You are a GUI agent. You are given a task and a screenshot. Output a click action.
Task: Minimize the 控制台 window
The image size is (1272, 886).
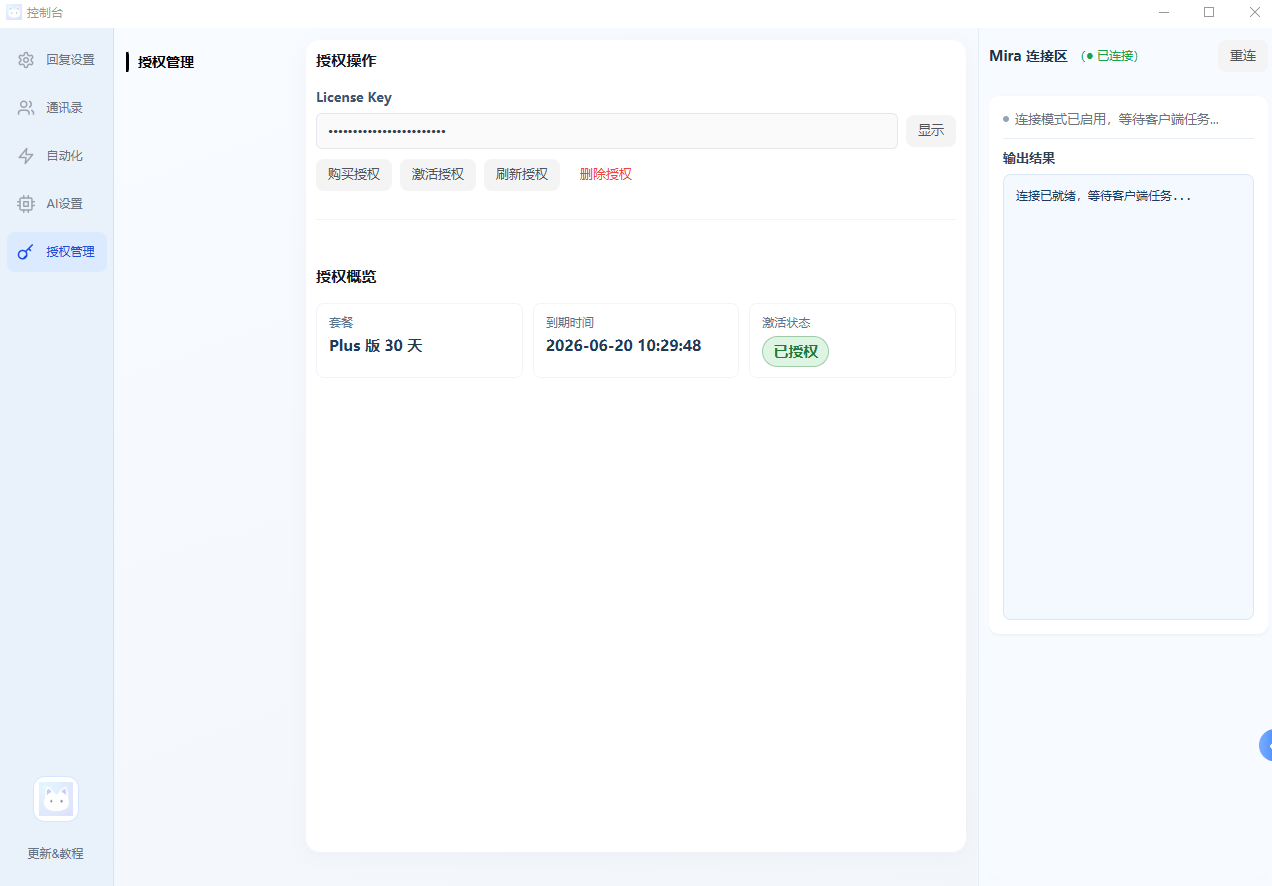click(x=1164, y=12)
